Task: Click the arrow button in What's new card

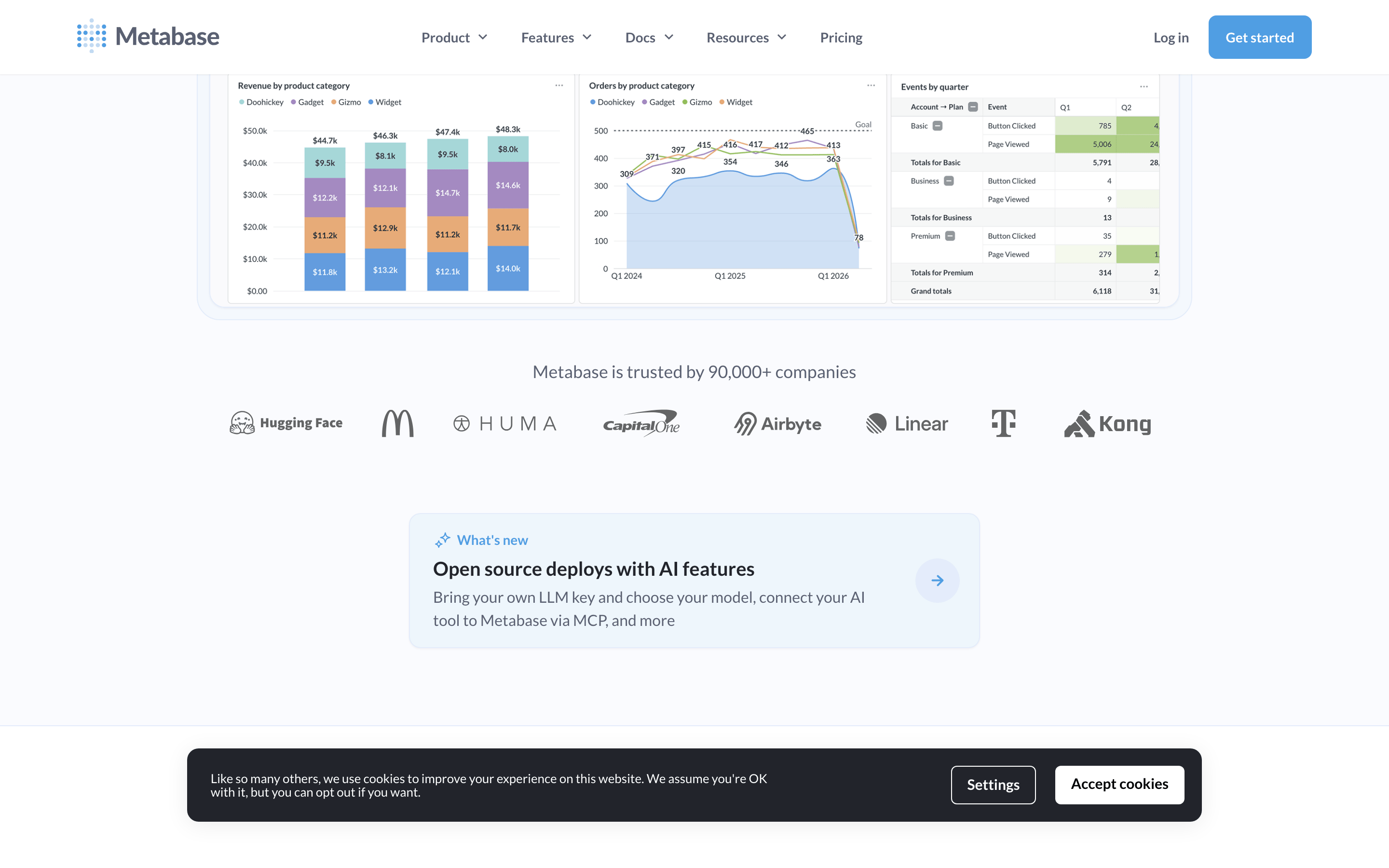Action: (x=937, y=581)
